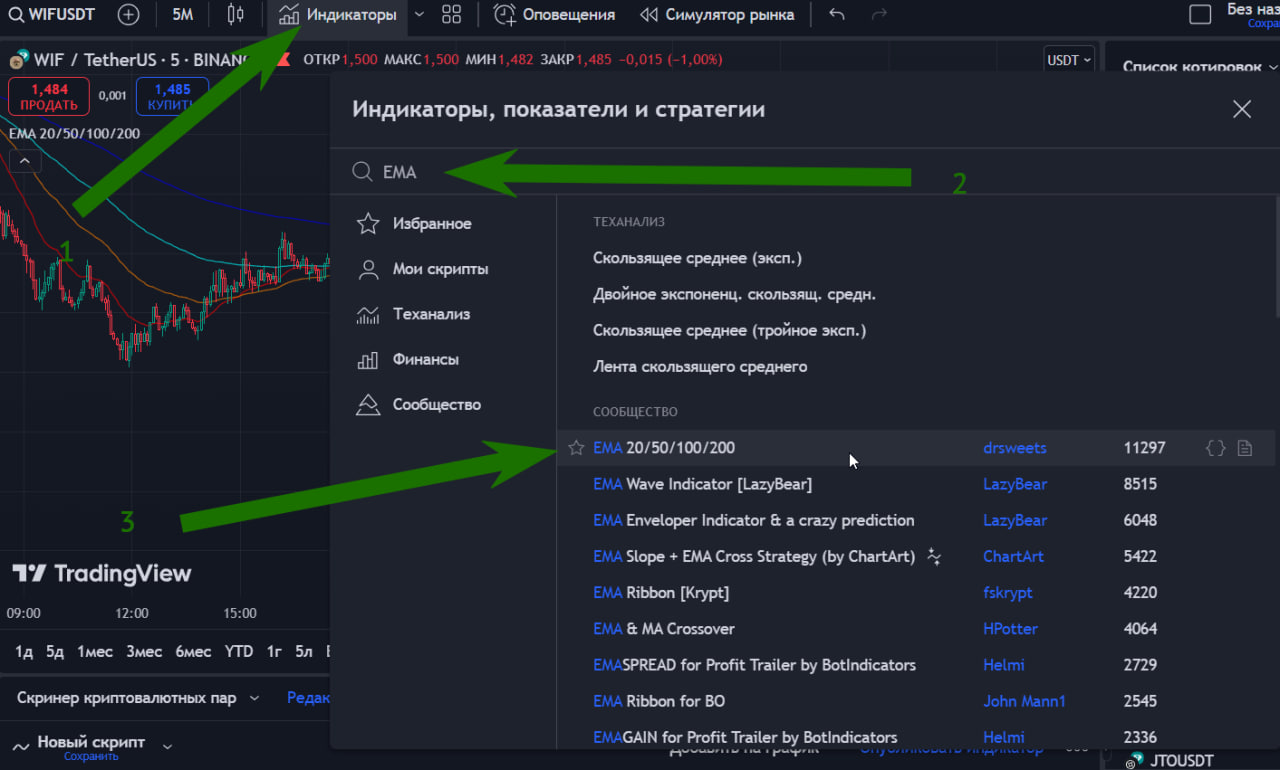Screen dimensions: 1280x770
Task: Open the document icon for EMA 20/50/100/200
Action: pos(1245,448)
